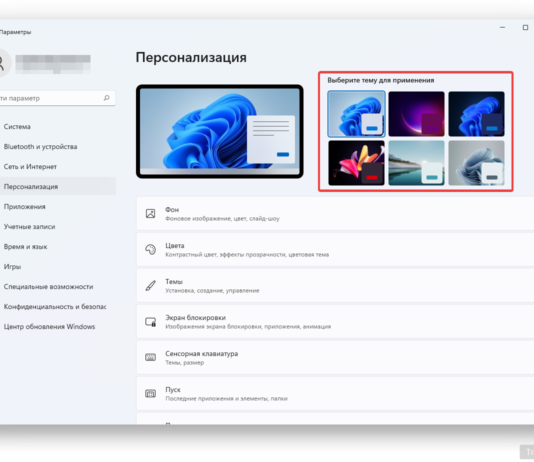Open Учетные записи section
Screen dimensions: 534x462
(58, 227)
